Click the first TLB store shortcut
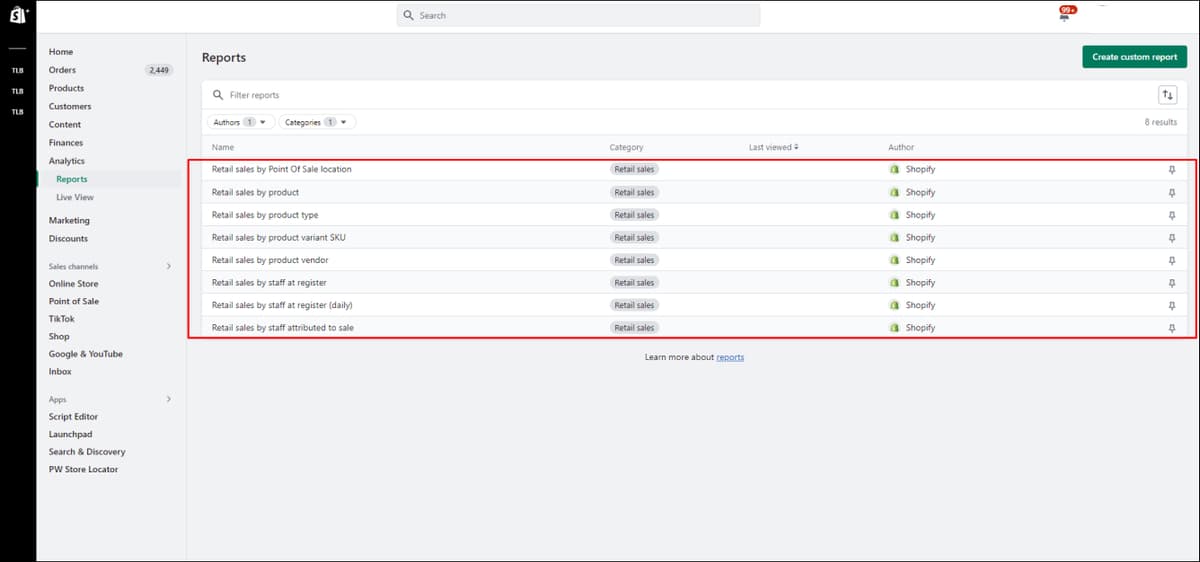Image resolution: width=1200 pixels, height=562 pixels. pyautogui.click(x=17, y=71)
